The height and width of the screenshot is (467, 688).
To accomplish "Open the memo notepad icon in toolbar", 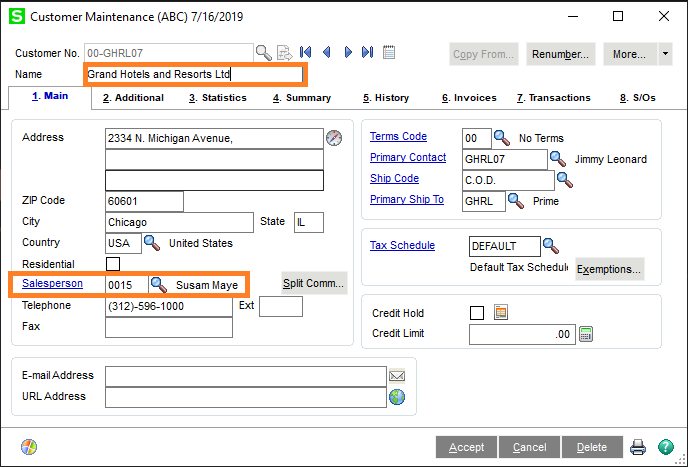I will pyautogui.click(x=389, y=52).
